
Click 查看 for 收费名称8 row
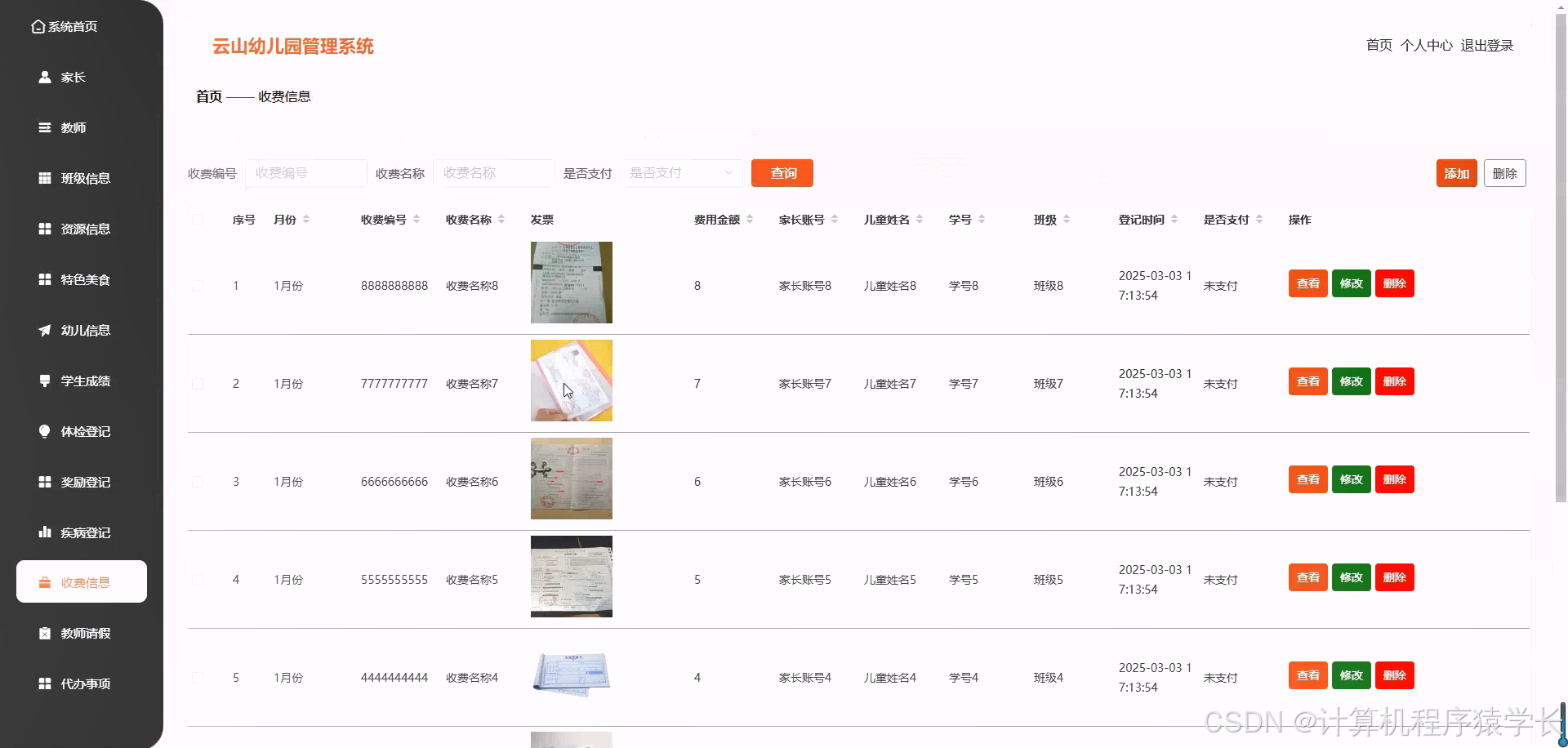click(1308, 283)
